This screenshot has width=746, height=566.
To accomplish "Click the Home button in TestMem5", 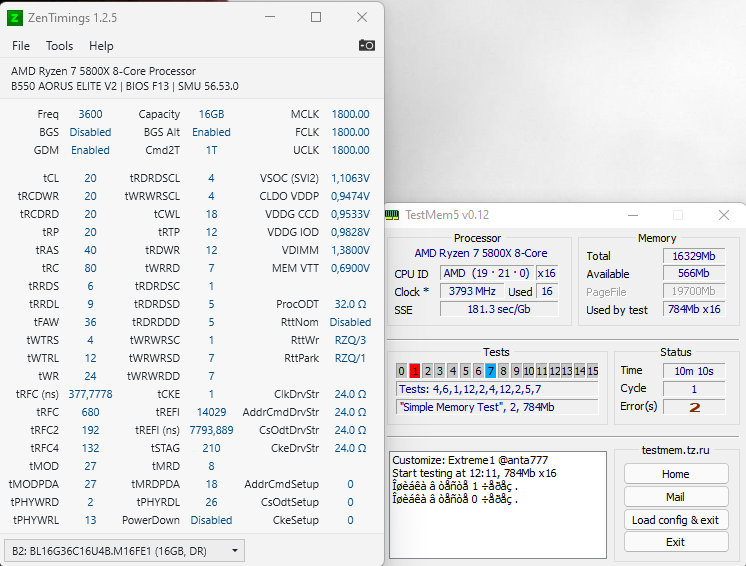I will pyautogui.click(x=676, y=474).
